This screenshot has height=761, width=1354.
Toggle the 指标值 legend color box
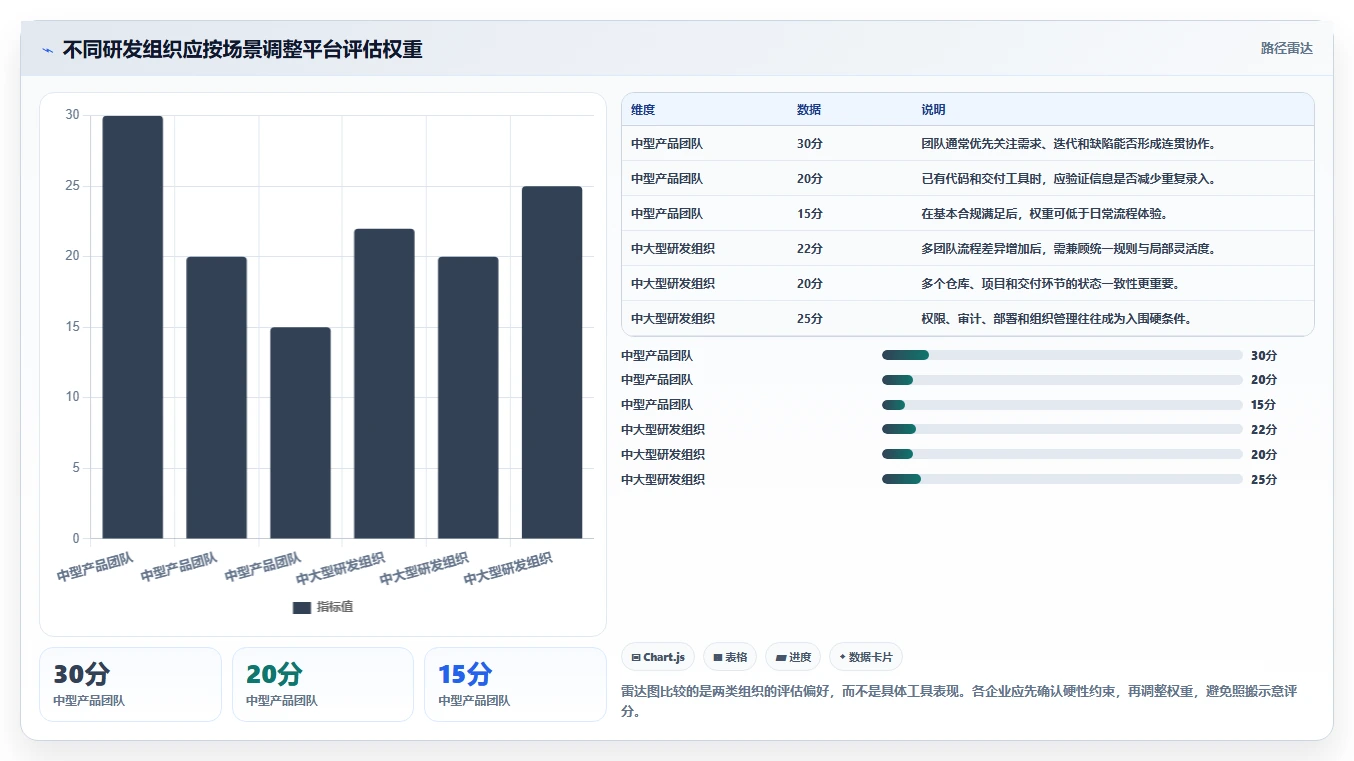tap(302, 607)
